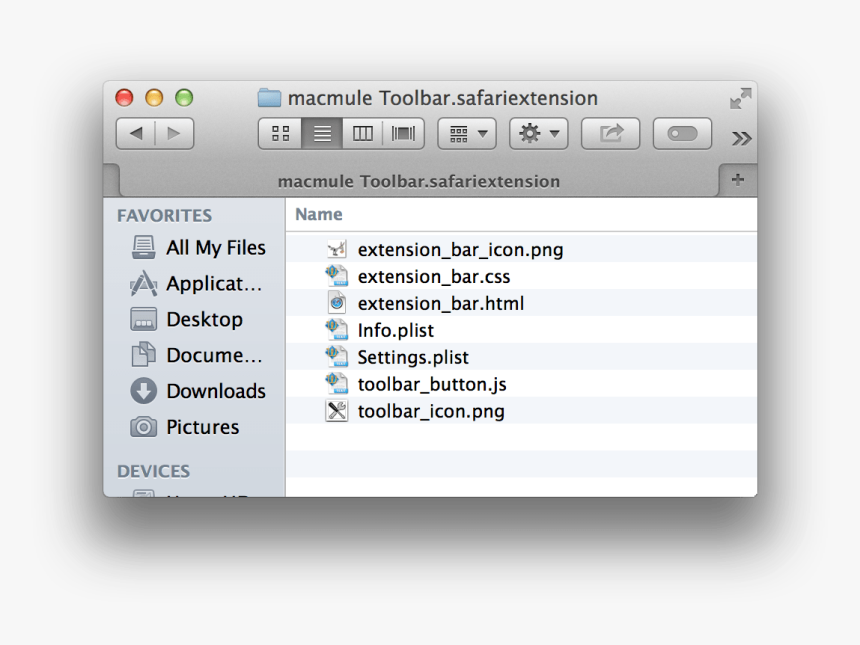Close the window with the red button

125,98
